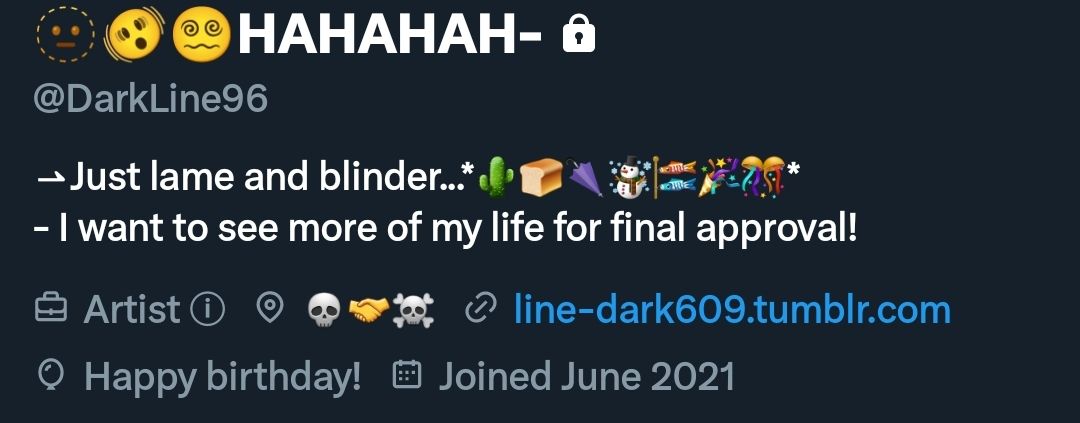Click the Joined June 2021 text
Screen dimensions: 1080x423
pyautogui.click(x=586, y=377)
